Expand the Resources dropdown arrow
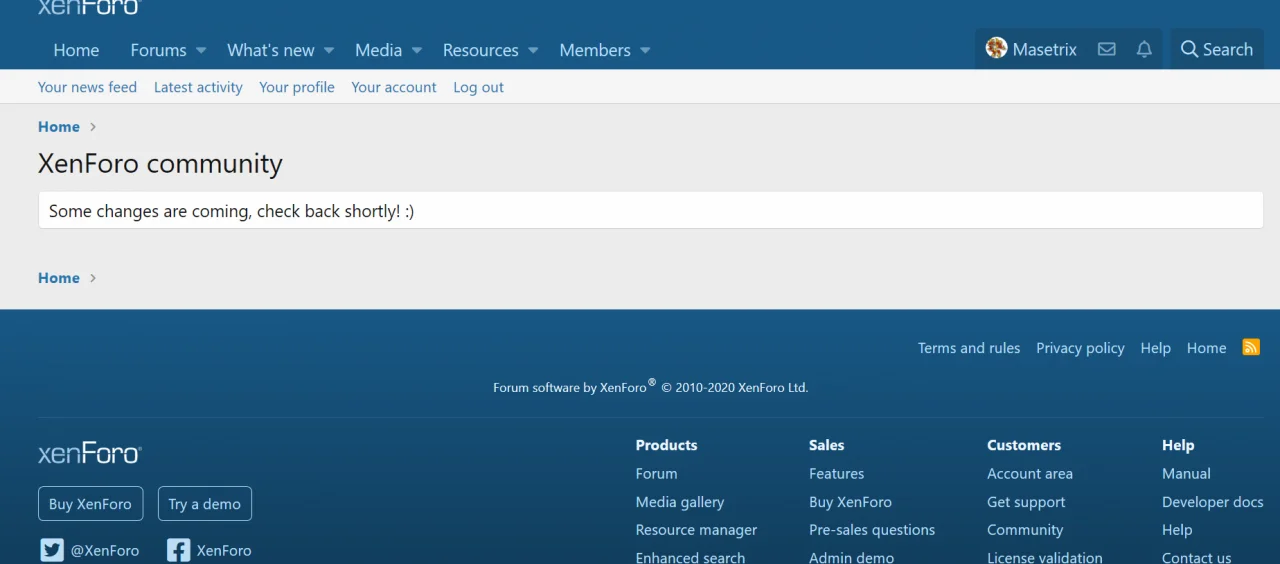 (x=533, y=50)
